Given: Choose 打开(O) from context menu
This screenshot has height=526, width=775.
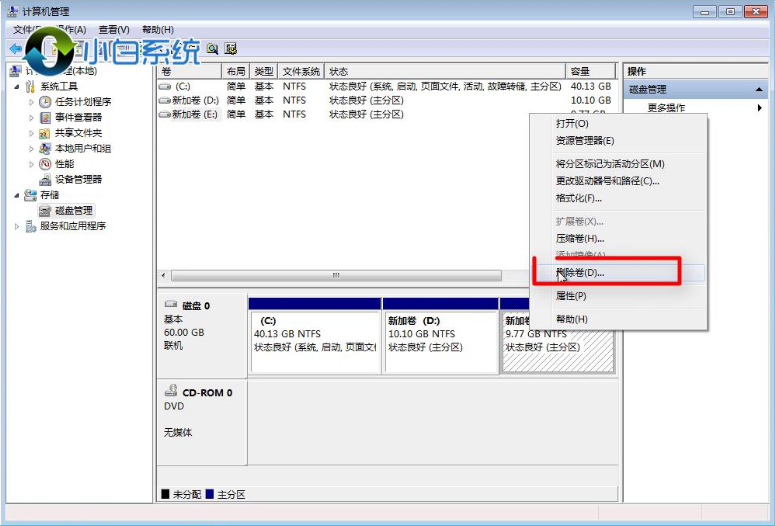Looking at the screenshot, I should tap(618, 124).
